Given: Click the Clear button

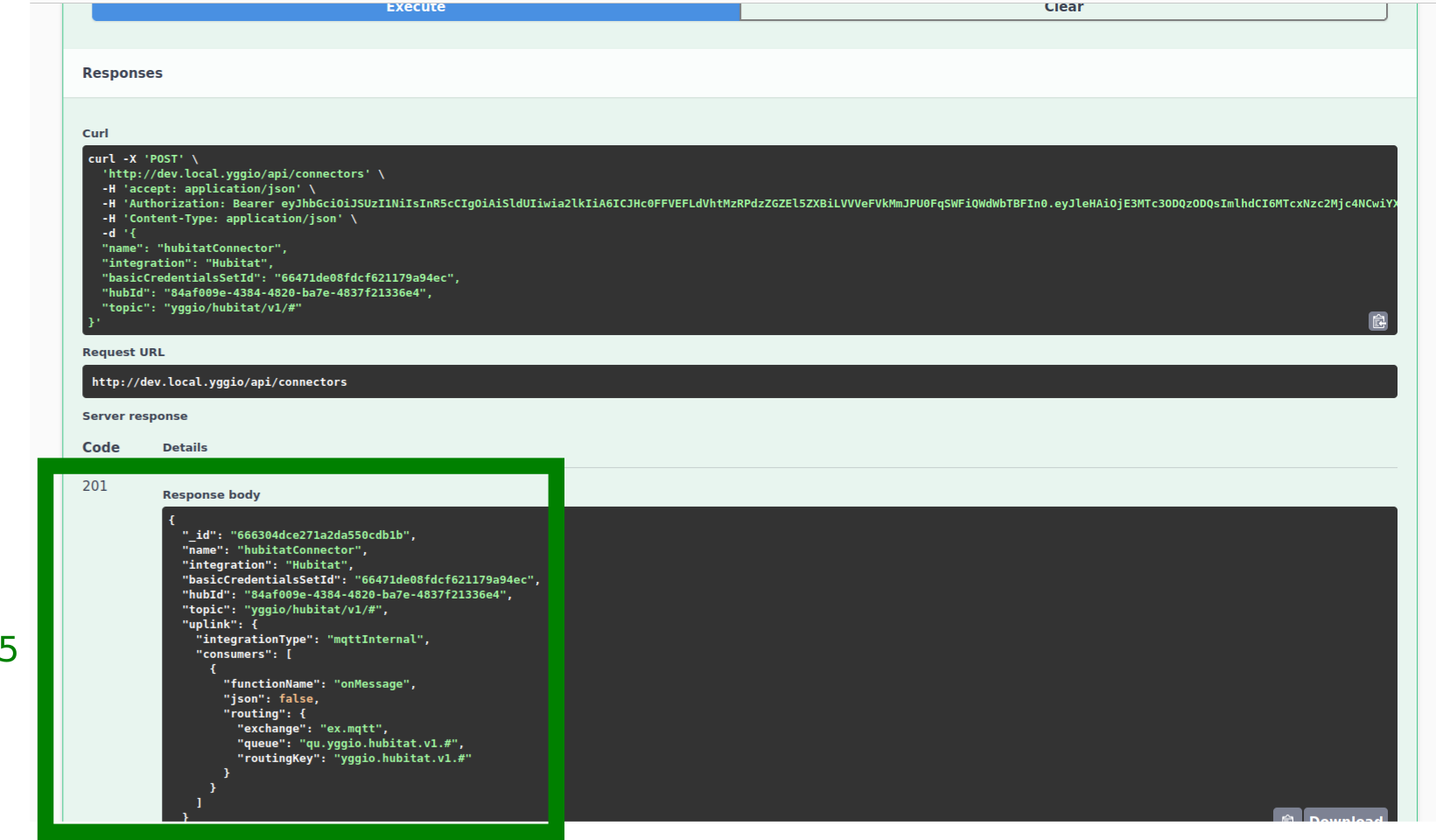Looking at the screenshot, I should click(1063, 9).
